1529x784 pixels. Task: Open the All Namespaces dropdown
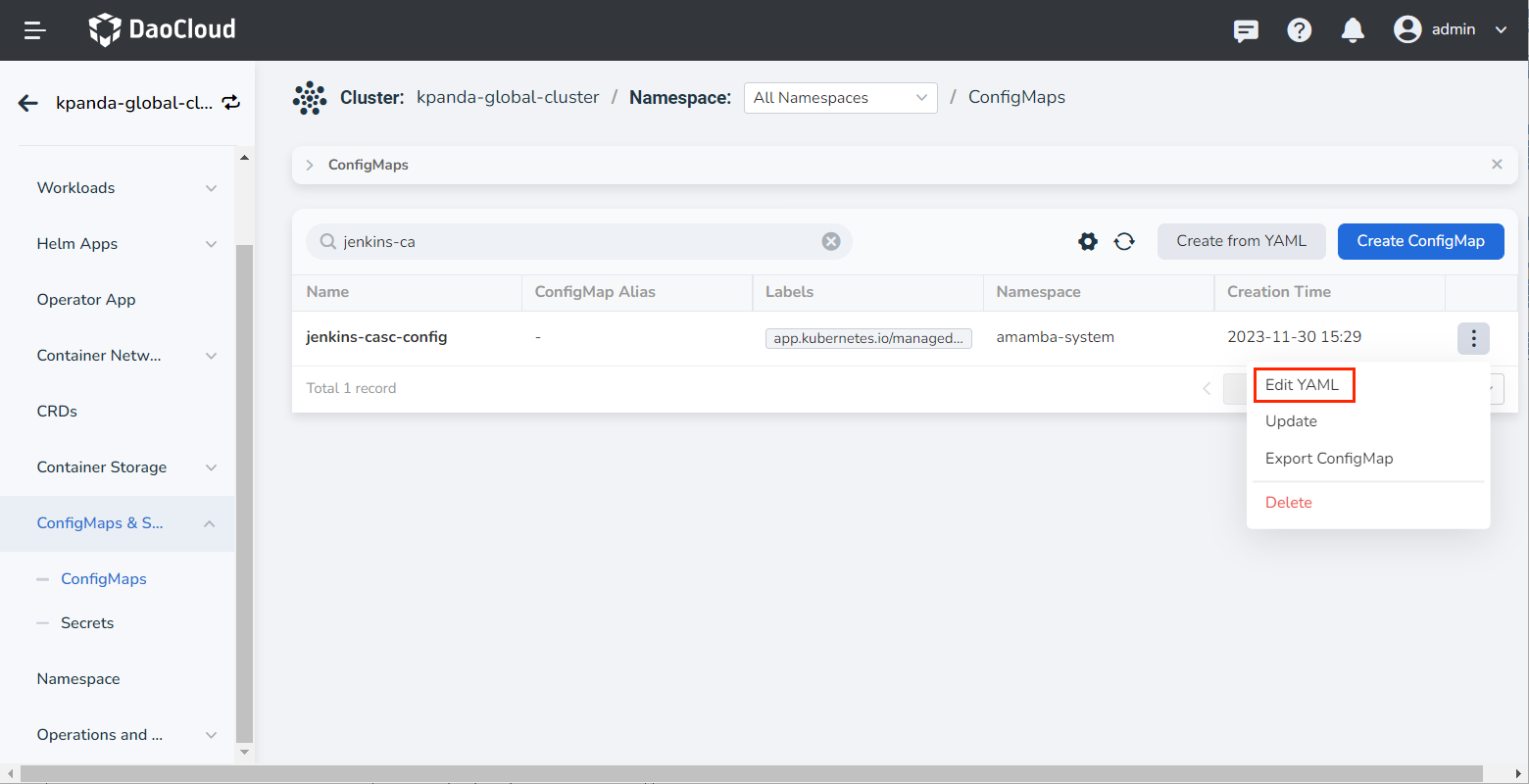pos(840,98)
